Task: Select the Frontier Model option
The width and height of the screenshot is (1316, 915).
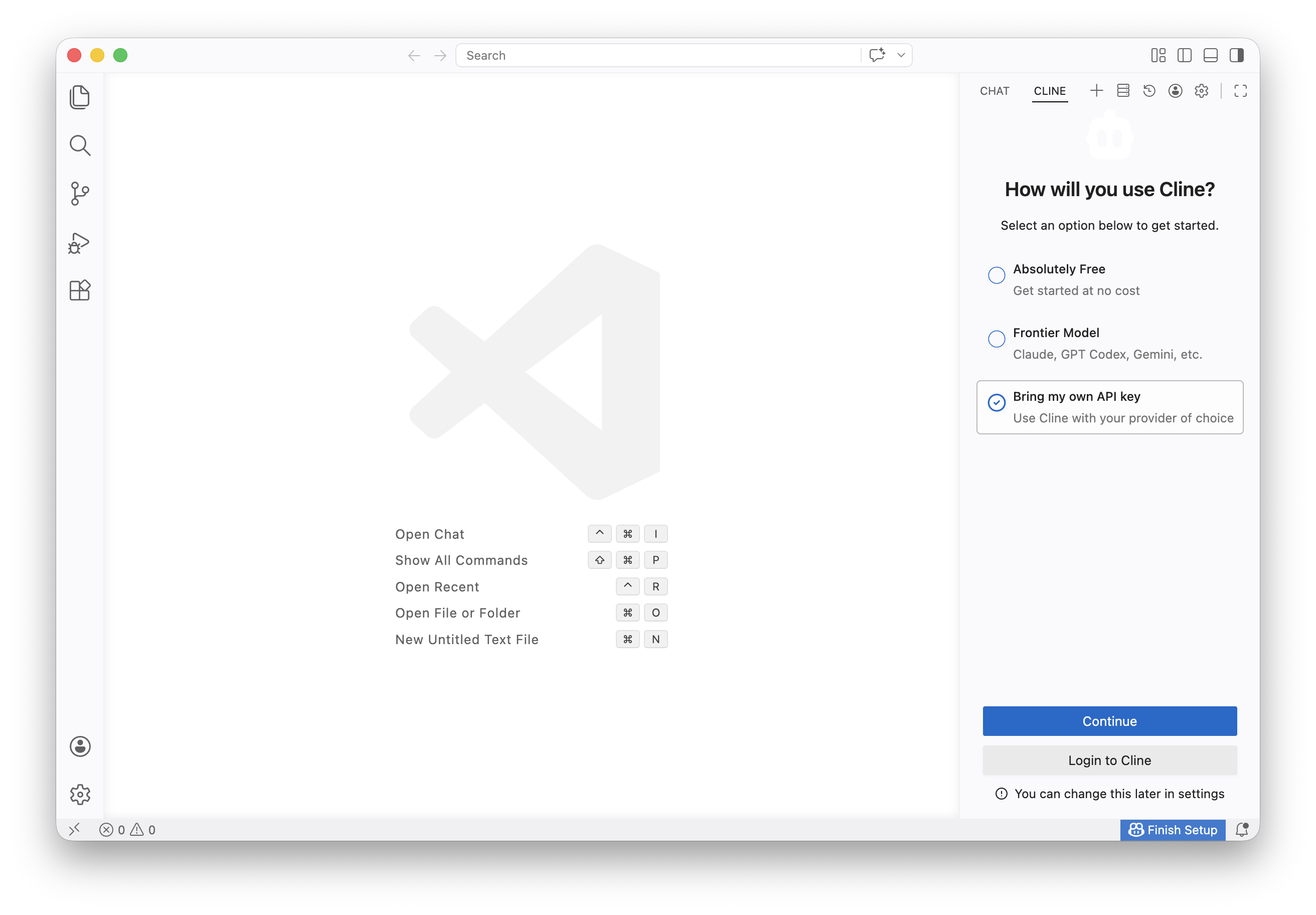Action: tap(1110, 344)
